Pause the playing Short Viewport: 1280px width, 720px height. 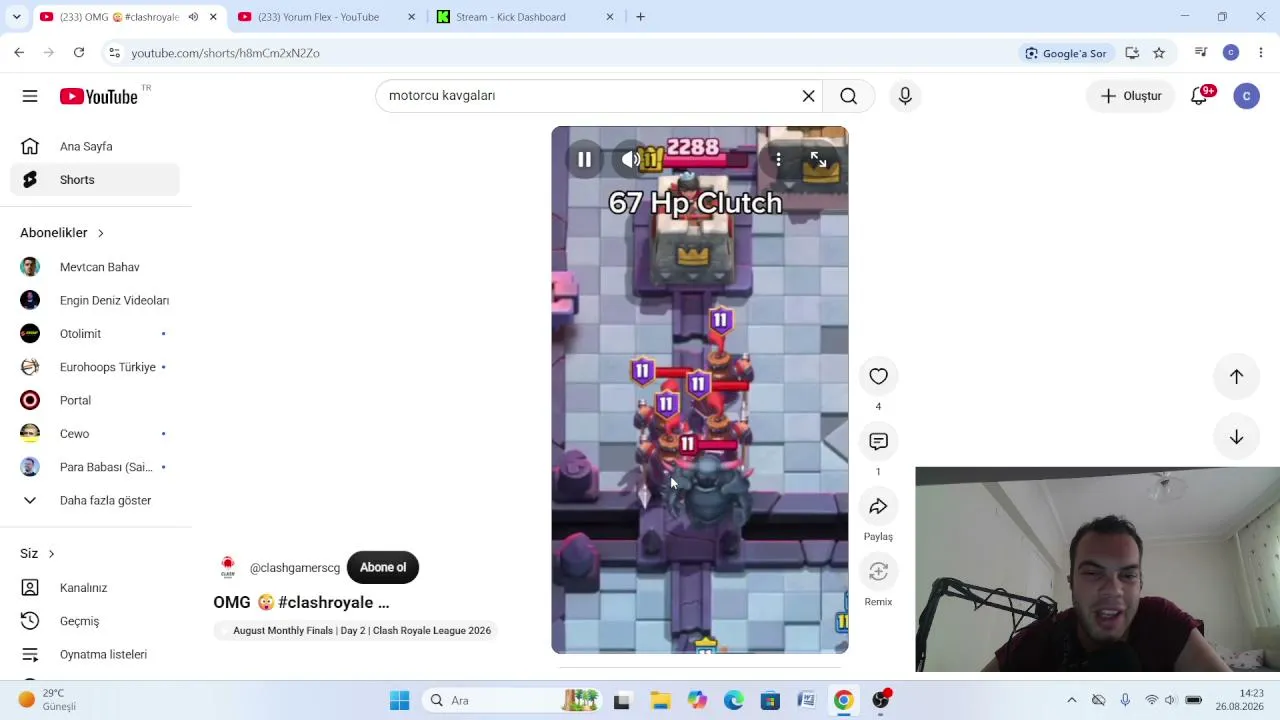point(584,159)
